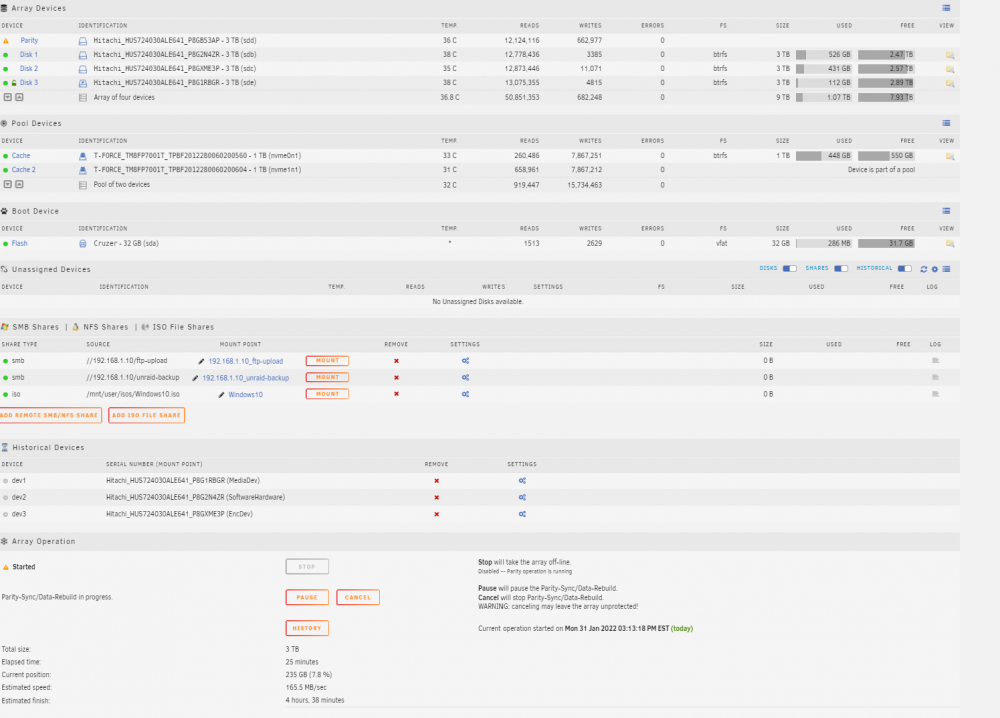This screenshot has height=718, width=1000.
Task: Click down arrow in Pool of two devices row
Action: 8,184
